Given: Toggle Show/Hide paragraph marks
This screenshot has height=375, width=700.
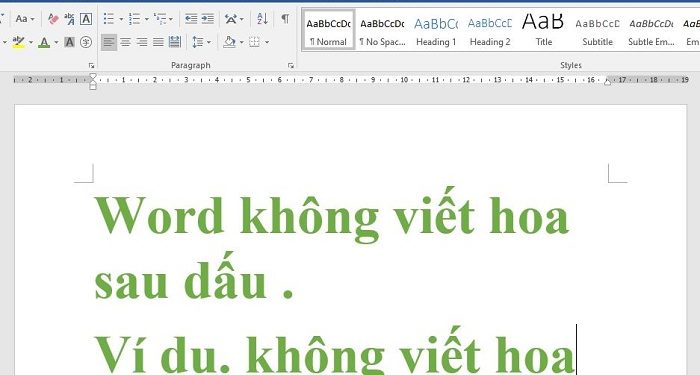Looking at the screenshot, I should click(x=285, y=19).
